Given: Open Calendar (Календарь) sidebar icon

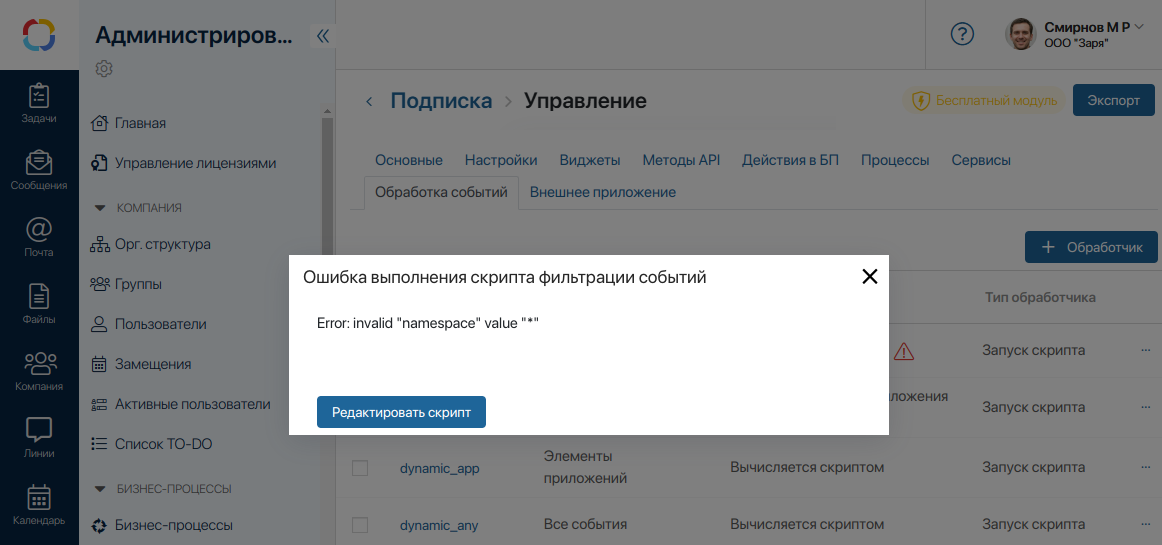Looking at the screenshot, I should coord(38,504).
